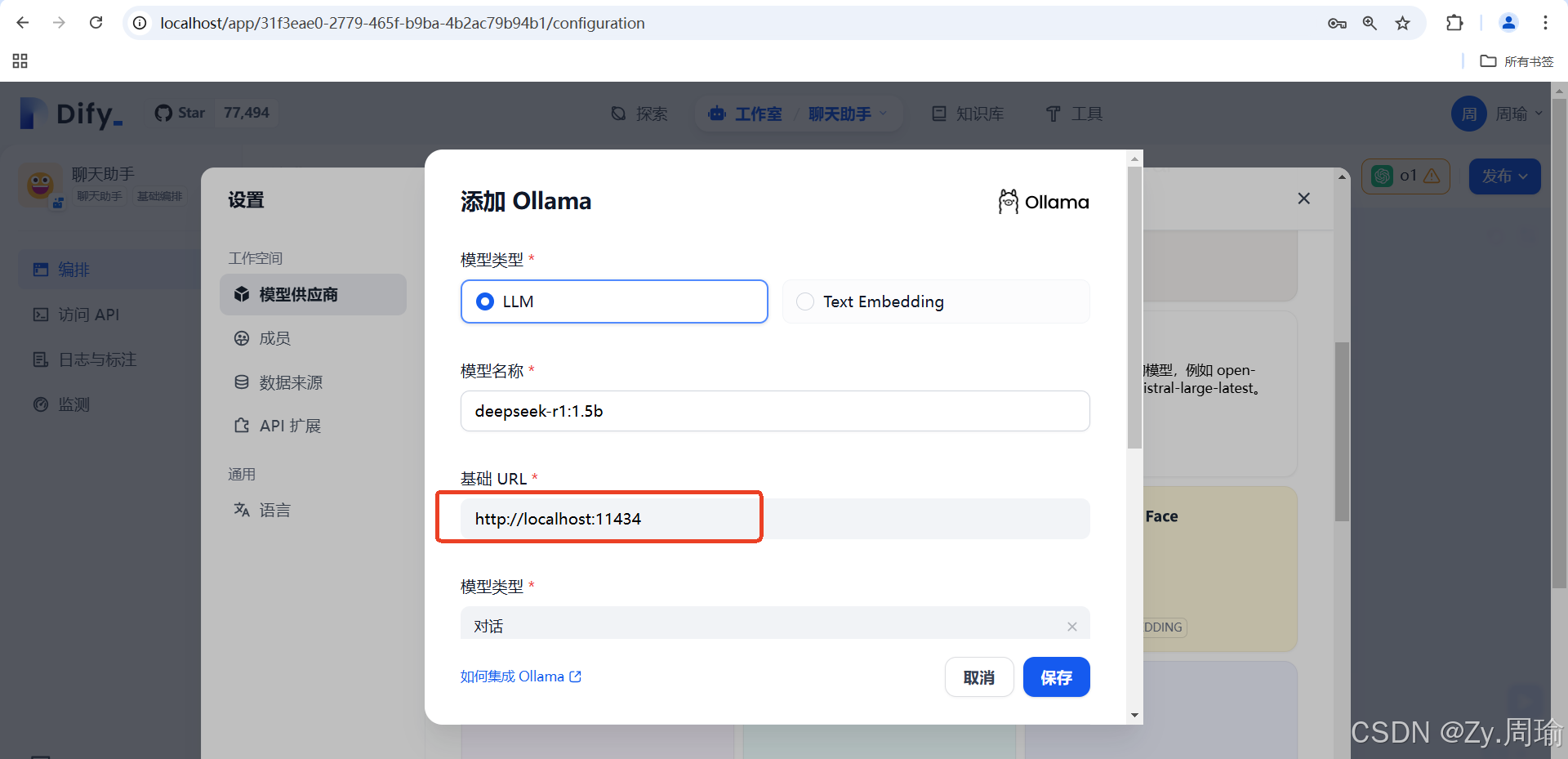
Task: Click the 基础 URL input field
Action: pyautogui.click(x=775, y=519)
